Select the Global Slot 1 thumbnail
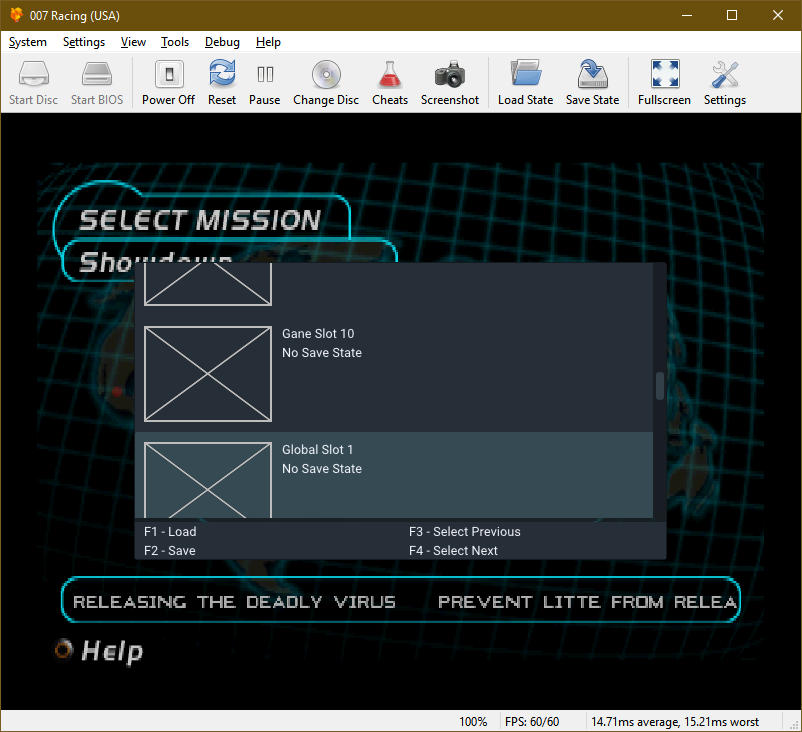This screenshot has width=802, height=732. pyautogui.click(x=208, y=480)
